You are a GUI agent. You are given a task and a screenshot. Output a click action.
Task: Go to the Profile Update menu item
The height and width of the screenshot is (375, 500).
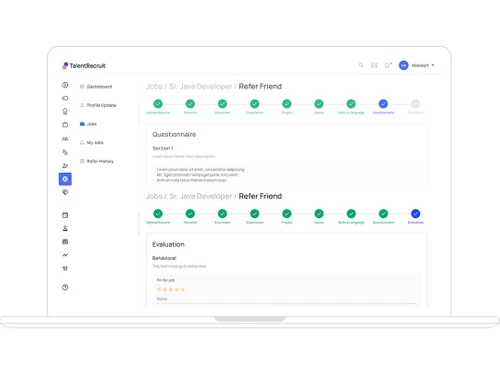coord(98,105)
